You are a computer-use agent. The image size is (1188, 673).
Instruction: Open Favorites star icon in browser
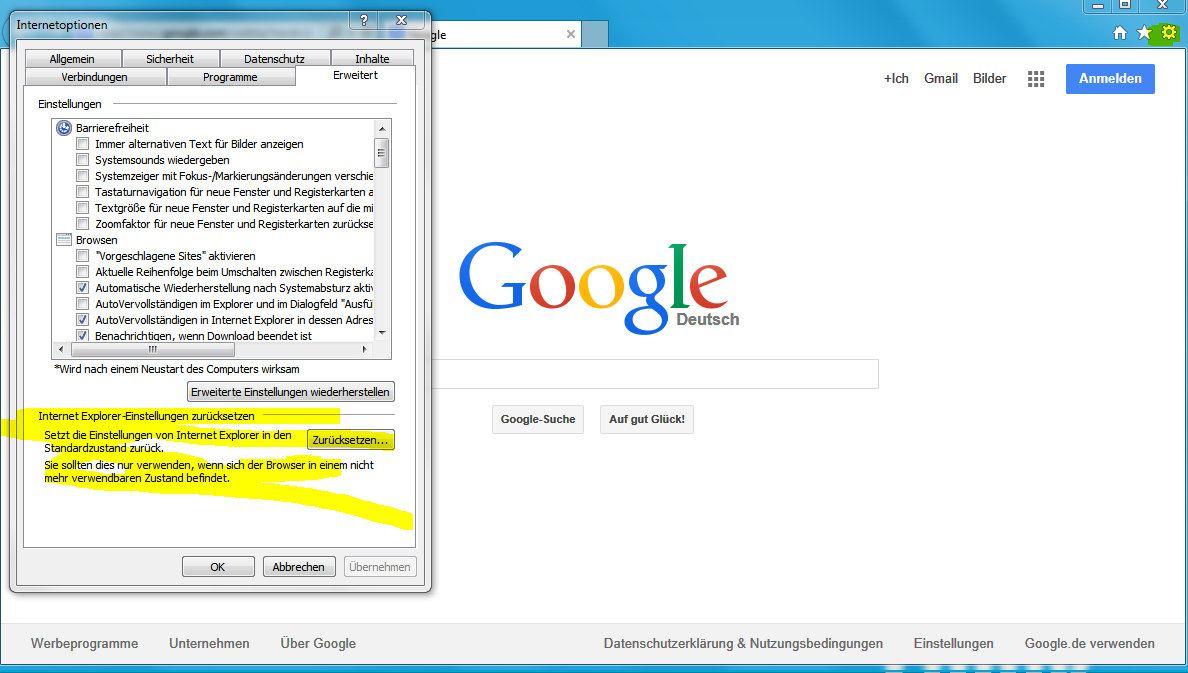point(1143,33)
